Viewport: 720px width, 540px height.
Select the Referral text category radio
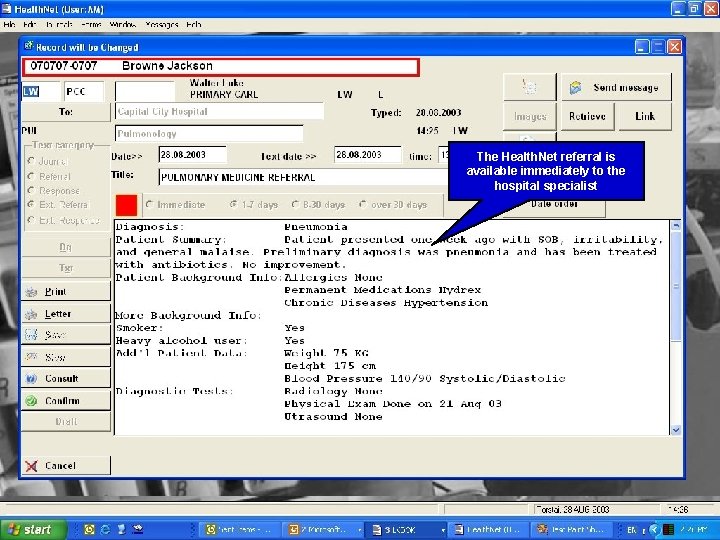click(31, 176)
